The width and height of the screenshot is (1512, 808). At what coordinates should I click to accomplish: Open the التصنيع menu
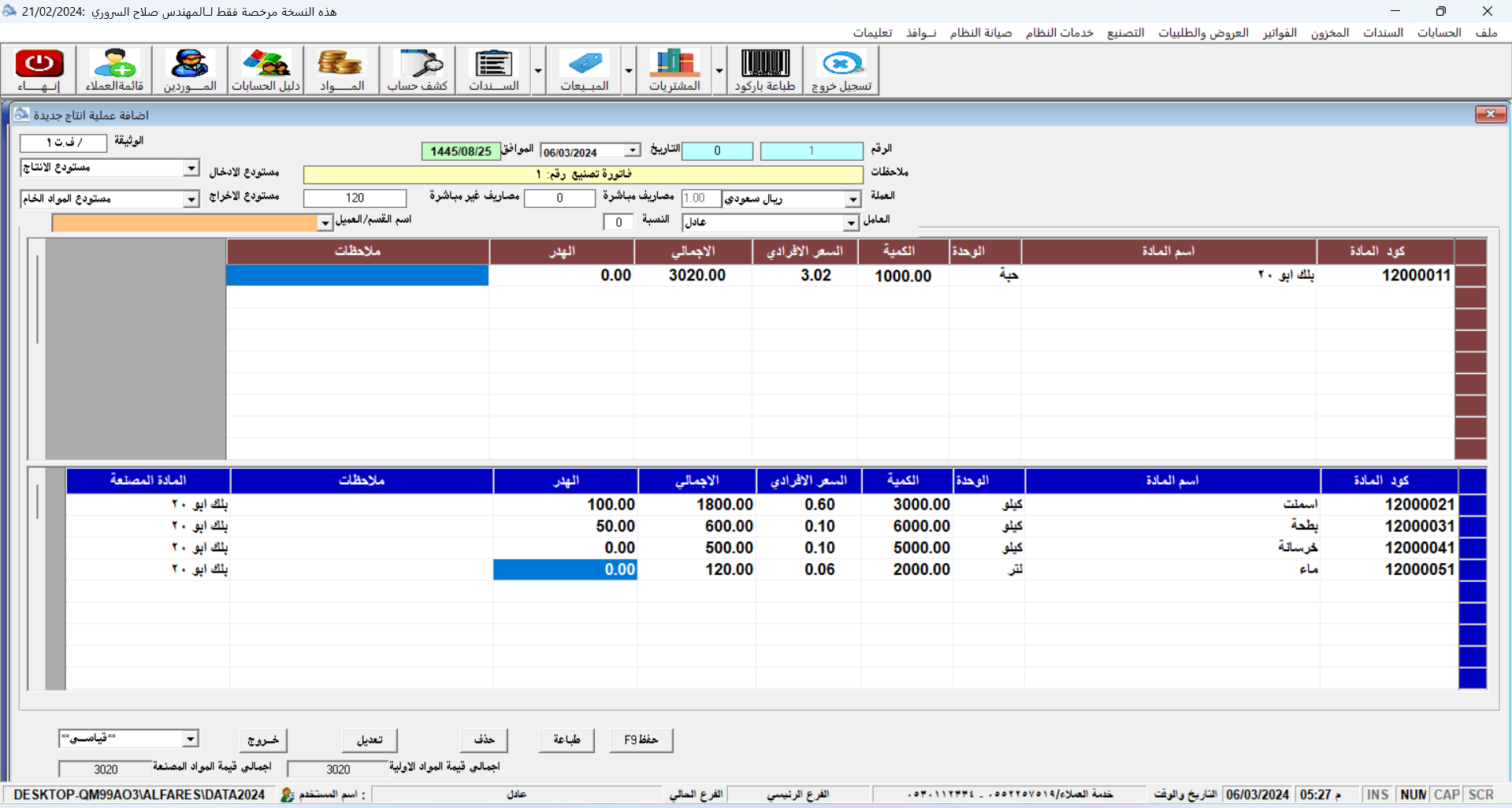coord(1125,32)
